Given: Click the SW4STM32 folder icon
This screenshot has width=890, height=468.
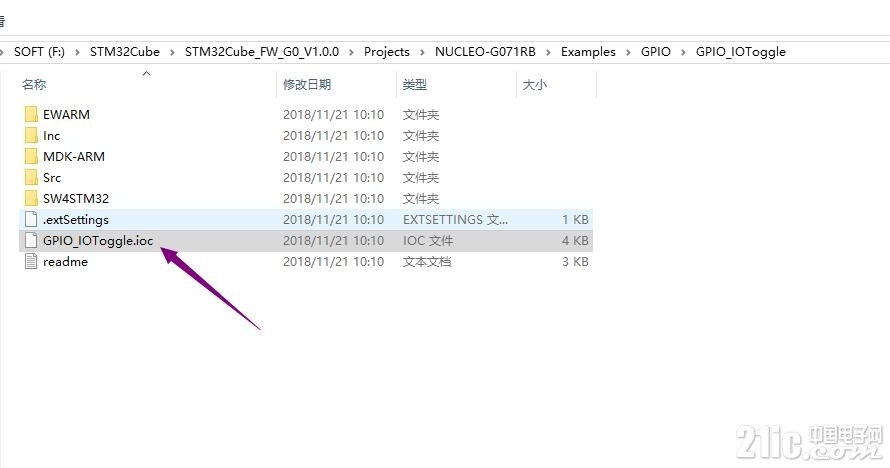Looking at the screenshot, I should 31,199.
